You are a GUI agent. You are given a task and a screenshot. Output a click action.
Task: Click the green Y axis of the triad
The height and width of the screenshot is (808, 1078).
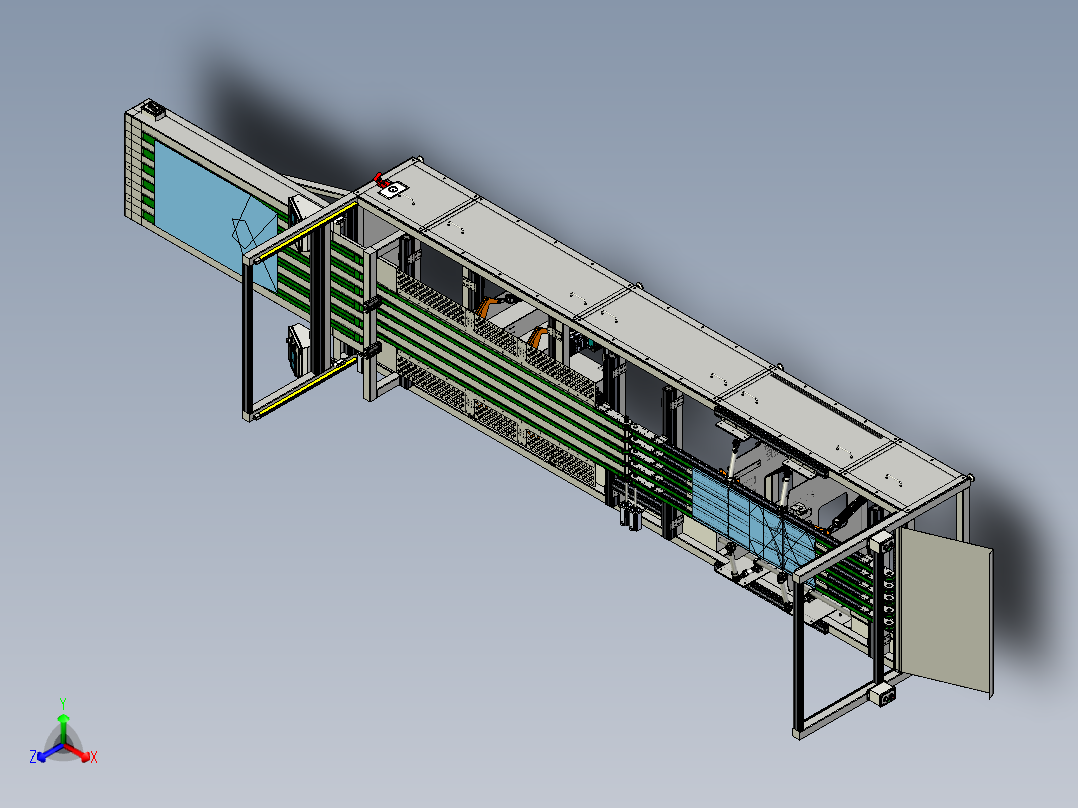(x=63, y=729)
